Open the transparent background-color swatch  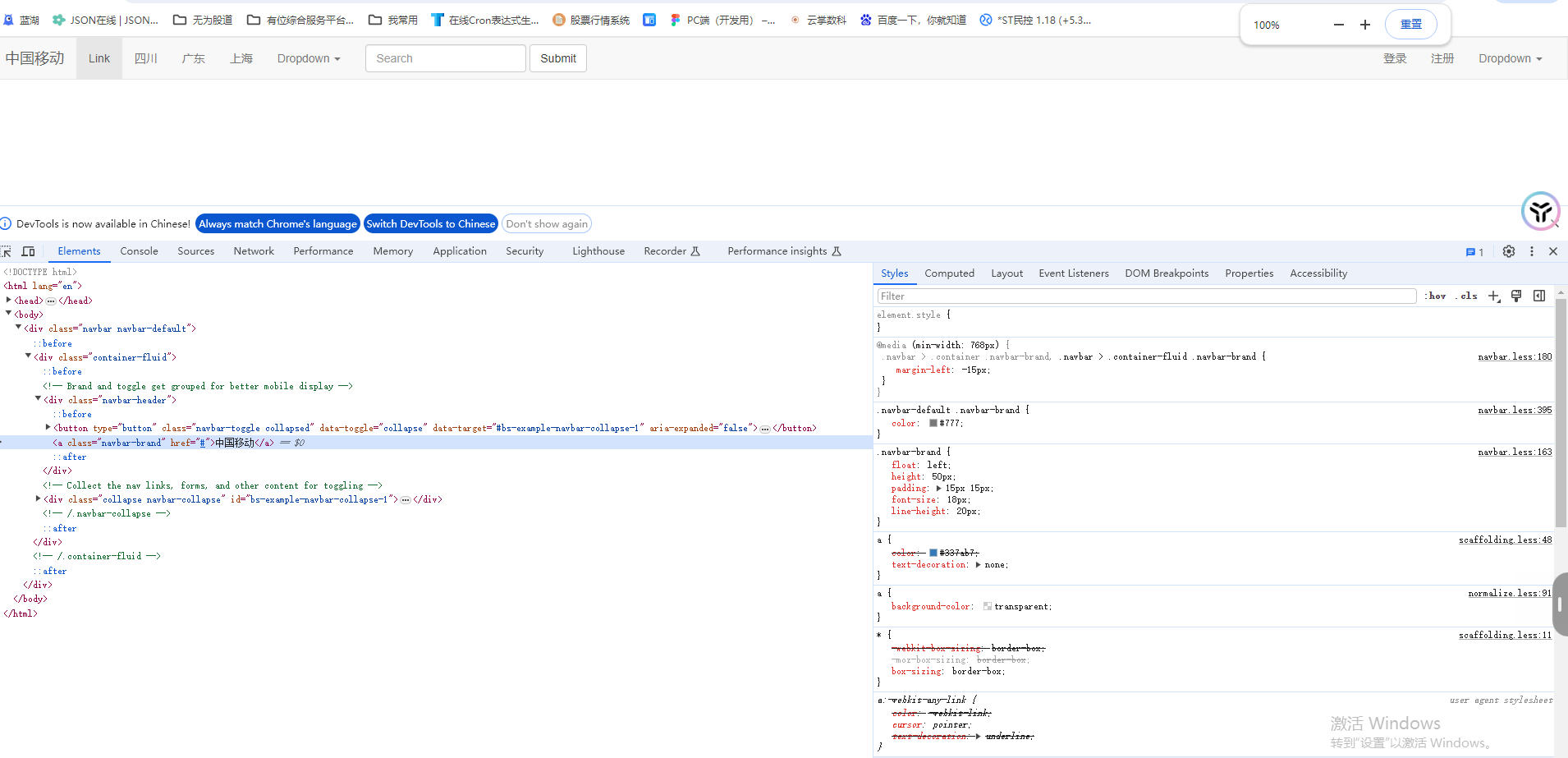pyautogui.click(x=988, y=607)
